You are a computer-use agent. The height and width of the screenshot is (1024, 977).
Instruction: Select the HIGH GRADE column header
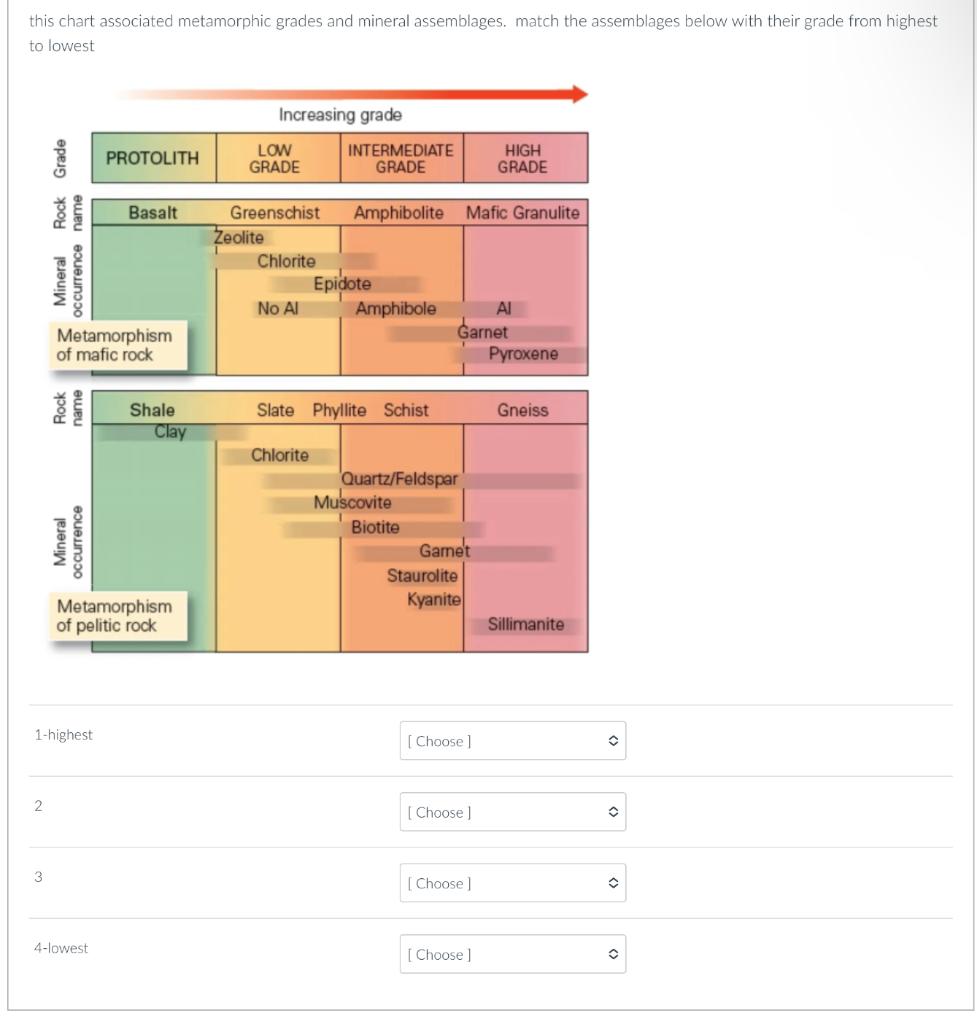tap(524, 157)
